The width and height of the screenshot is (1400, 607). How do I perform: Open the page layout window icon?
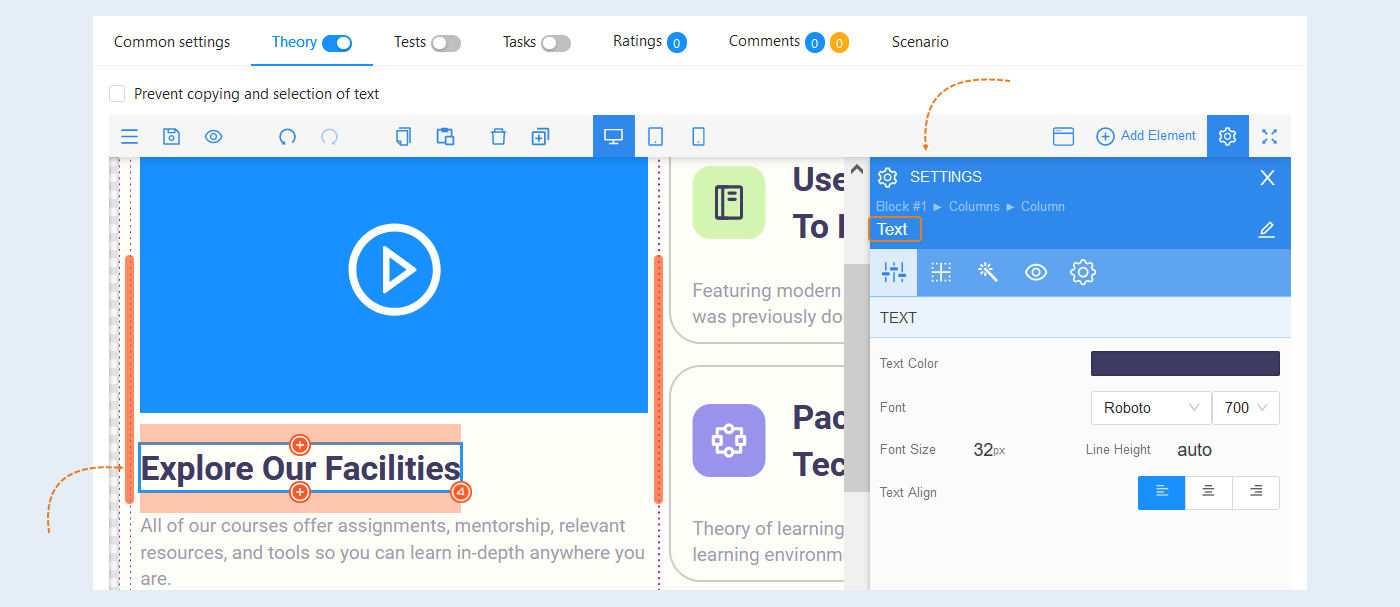[x=1063, y=136]
